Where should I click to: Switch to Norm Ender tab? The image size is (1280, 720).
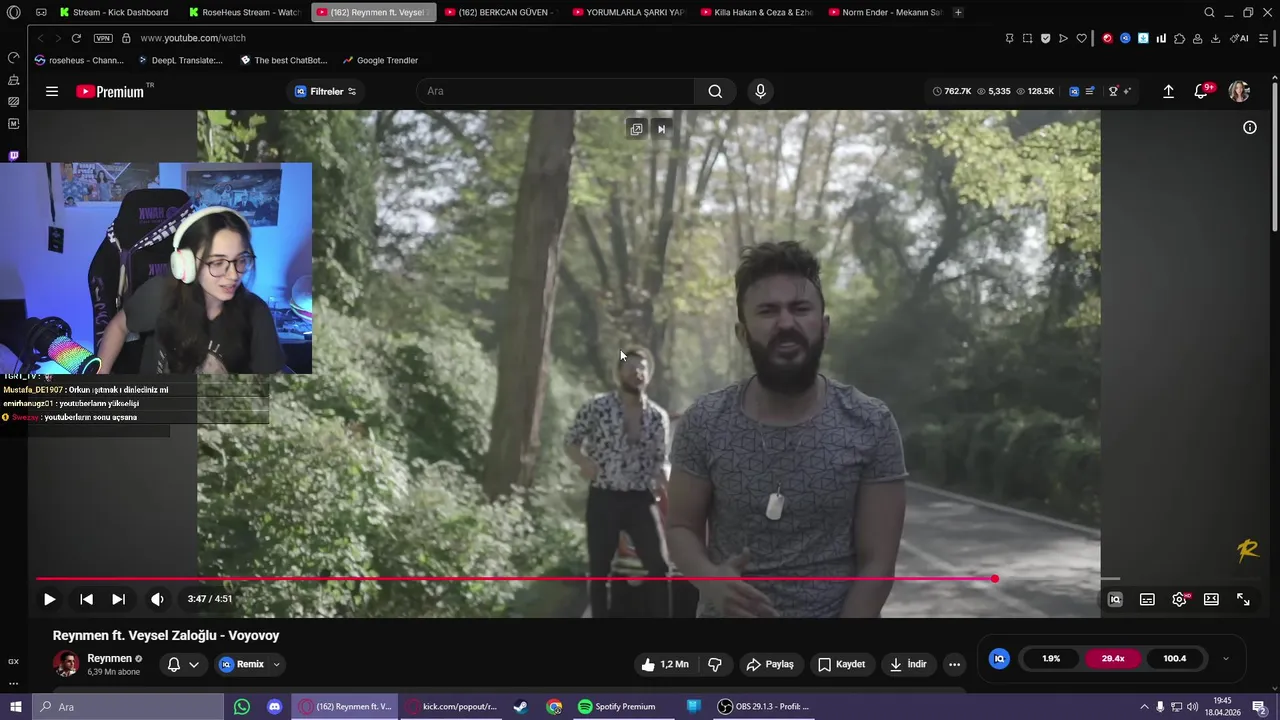[x=884, y=12]
